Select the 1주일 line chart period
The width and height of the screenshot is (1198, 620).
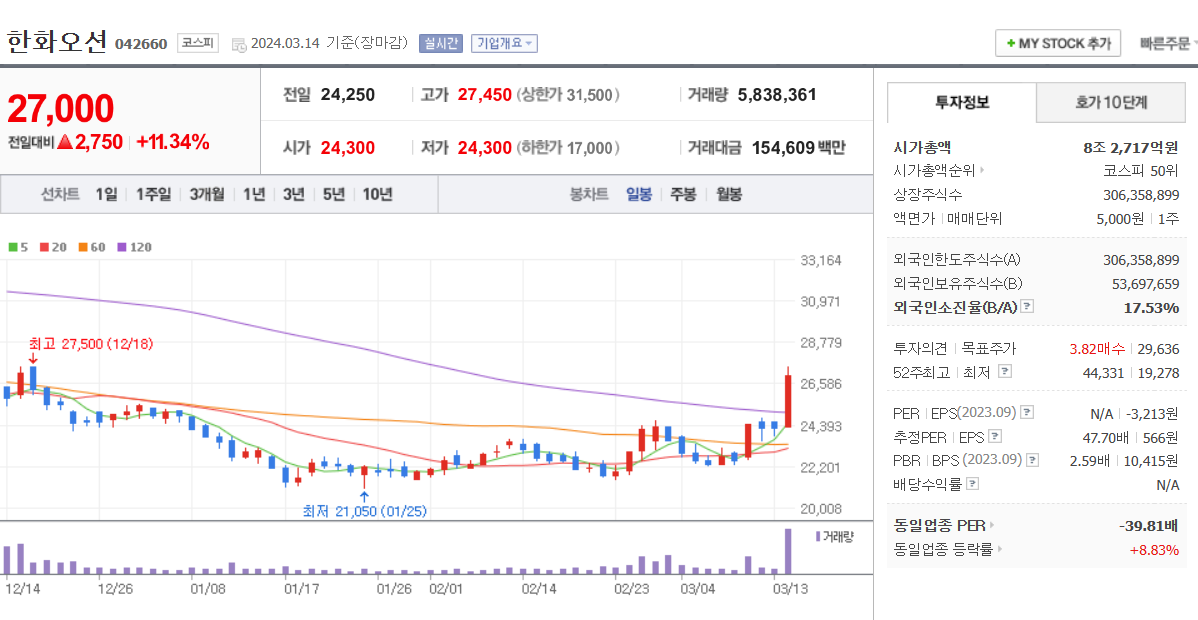pos(154,194)
